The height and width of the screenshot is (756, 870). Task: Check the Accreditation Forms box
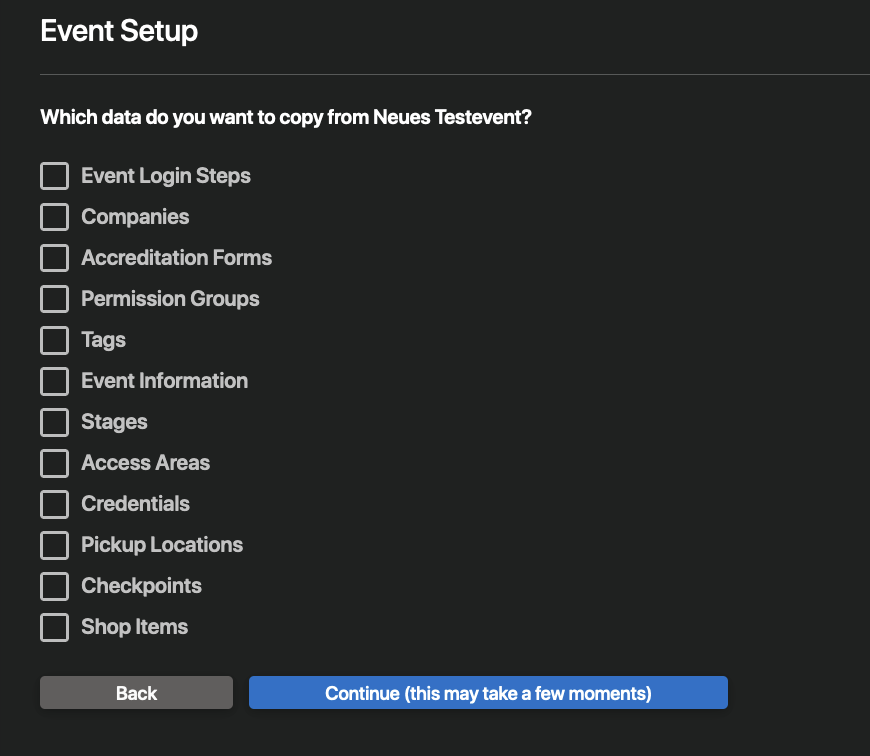coord(54,258)
